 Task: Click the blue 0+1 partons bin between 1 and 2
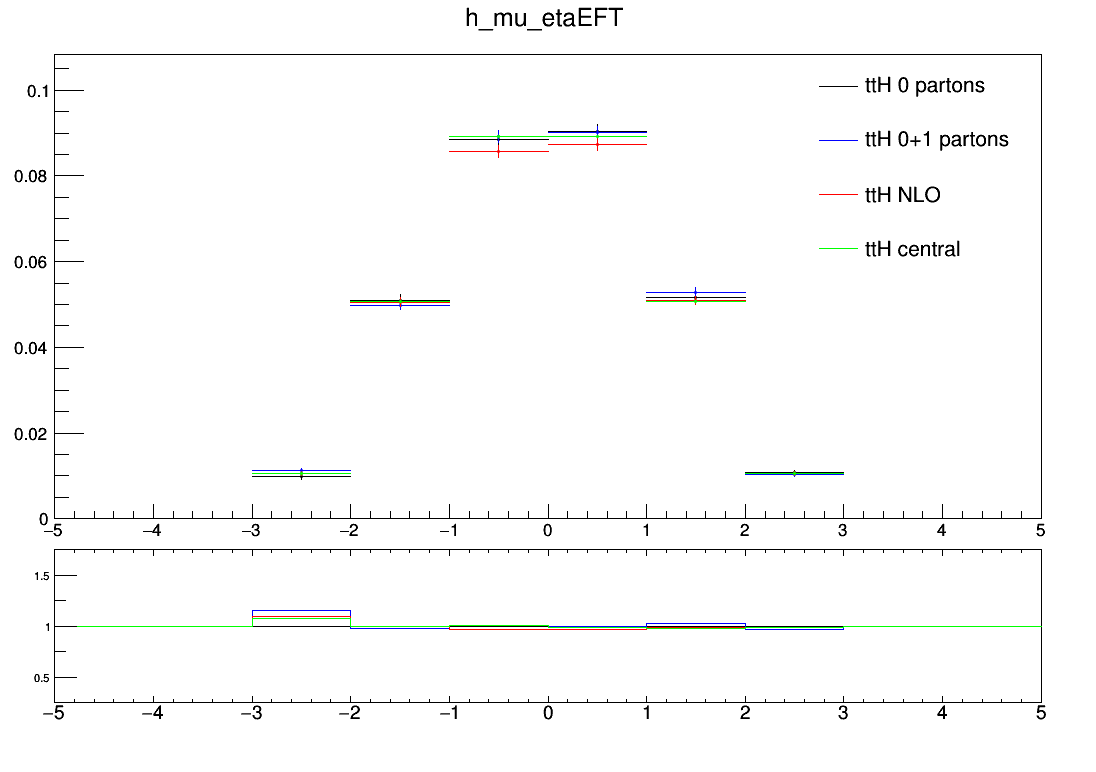point(695,292)
